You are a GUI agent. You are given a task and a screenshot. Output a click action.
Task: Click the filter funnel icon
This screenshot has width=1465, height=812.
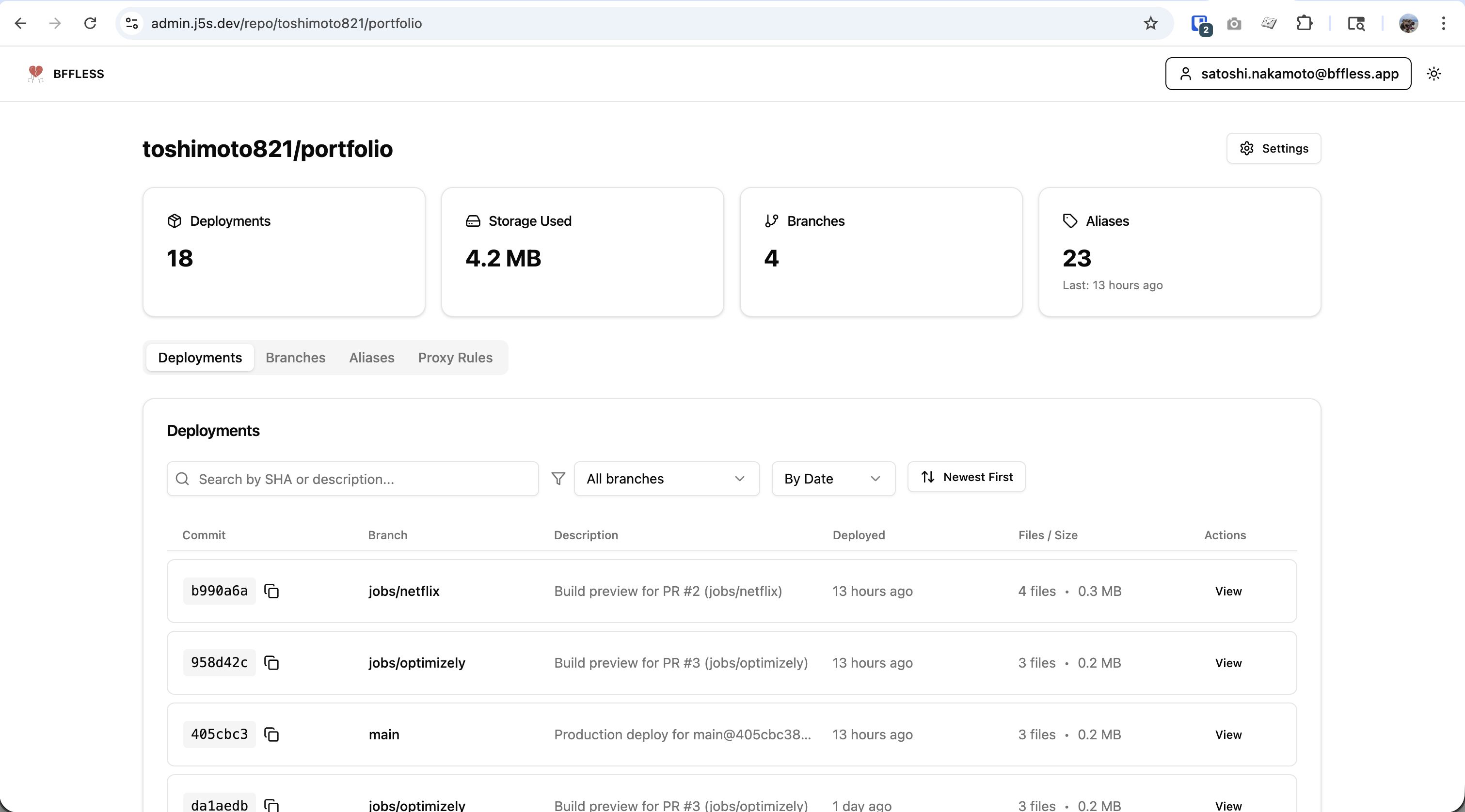[x=558, y=479]
